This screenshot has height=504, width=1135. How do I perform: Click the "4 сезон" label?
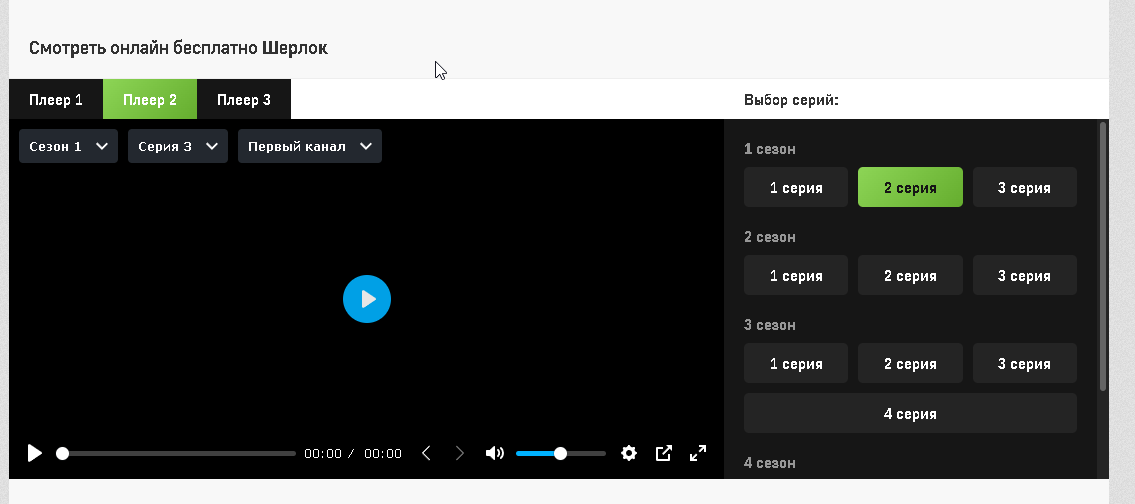pos(769,463)
